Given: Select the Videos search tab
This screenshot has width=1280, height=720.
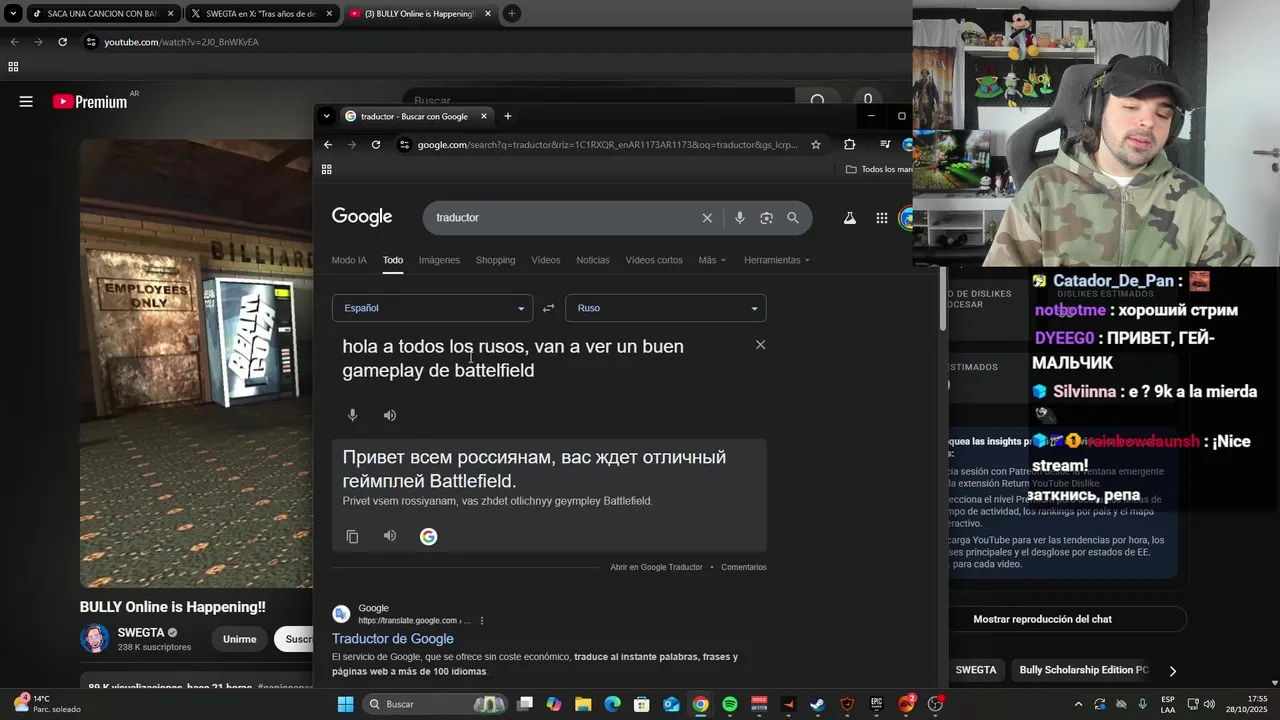Looking at the screenshot, I should [x=546, y=260].
